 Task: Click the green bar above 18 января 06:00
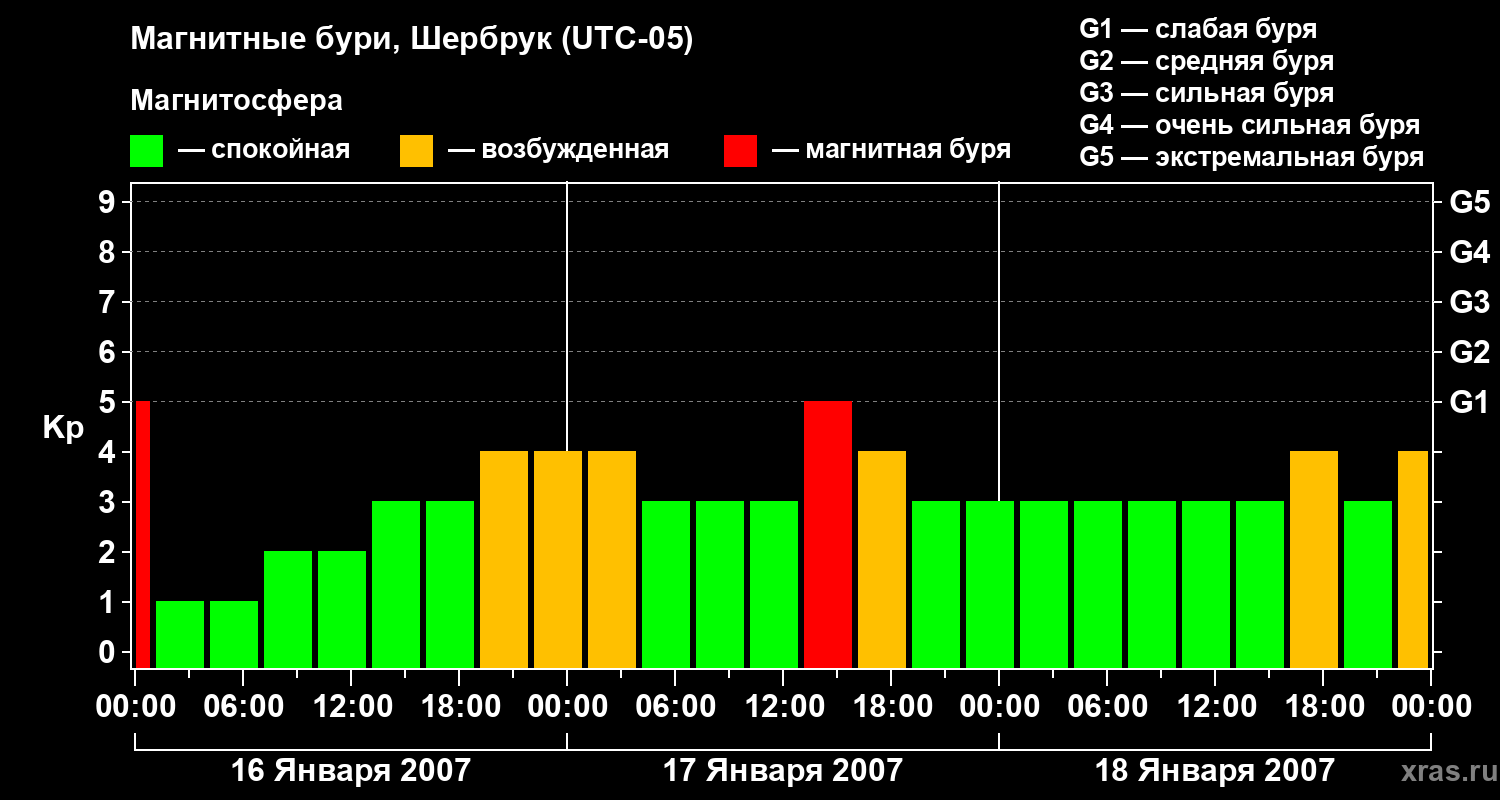(1098, 584)
